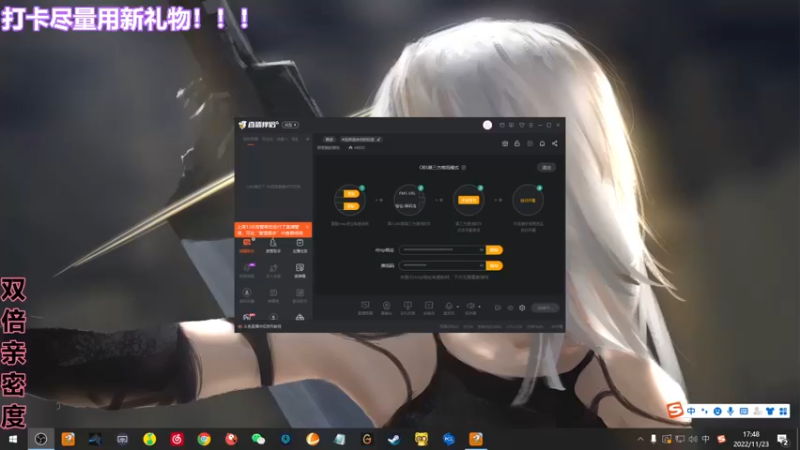Open Steam from the taskbar
The image size is (800, 450).
point(394,439)
